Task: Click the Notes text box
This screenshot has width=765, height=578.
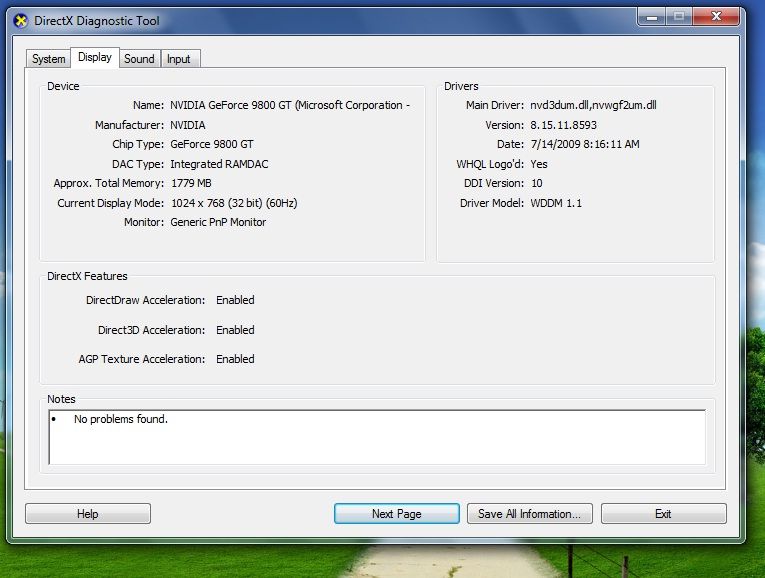Action: click(377, 437)
